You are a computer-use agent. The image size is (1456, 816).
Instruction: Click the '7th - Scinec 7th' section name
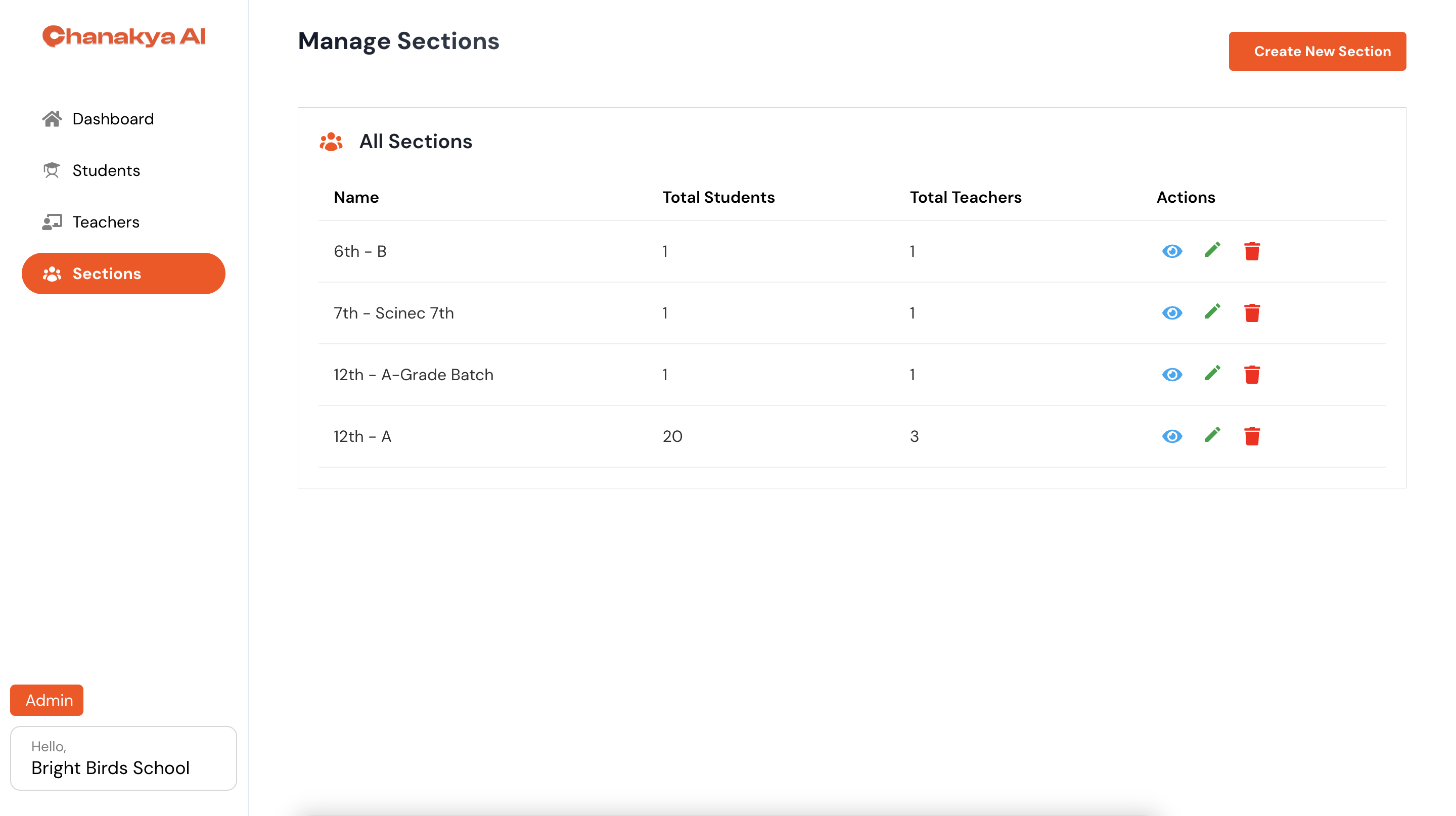coord(393,312)
